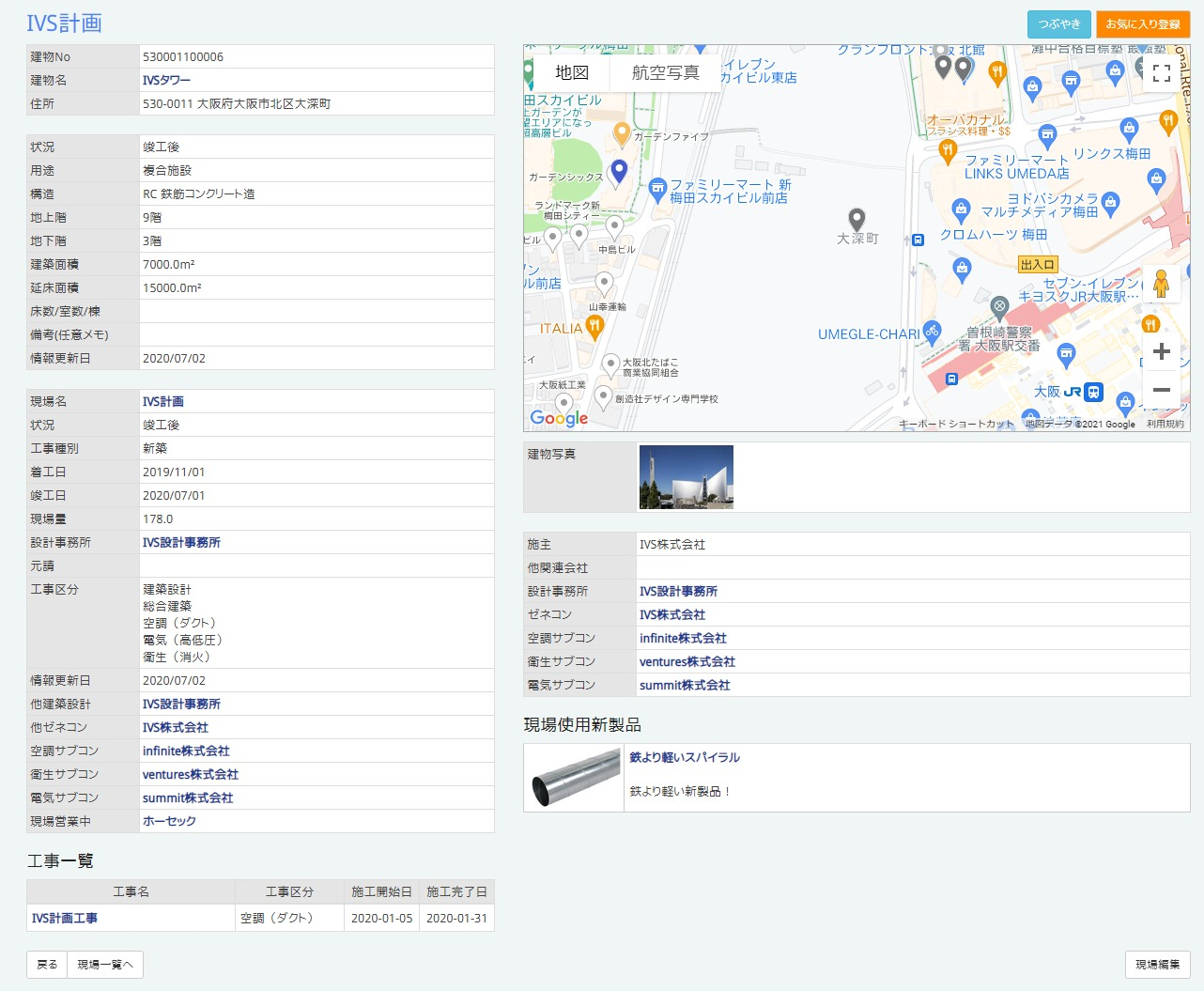Zoom out on the map
Screen dimensions: 1204x991
1161,390
